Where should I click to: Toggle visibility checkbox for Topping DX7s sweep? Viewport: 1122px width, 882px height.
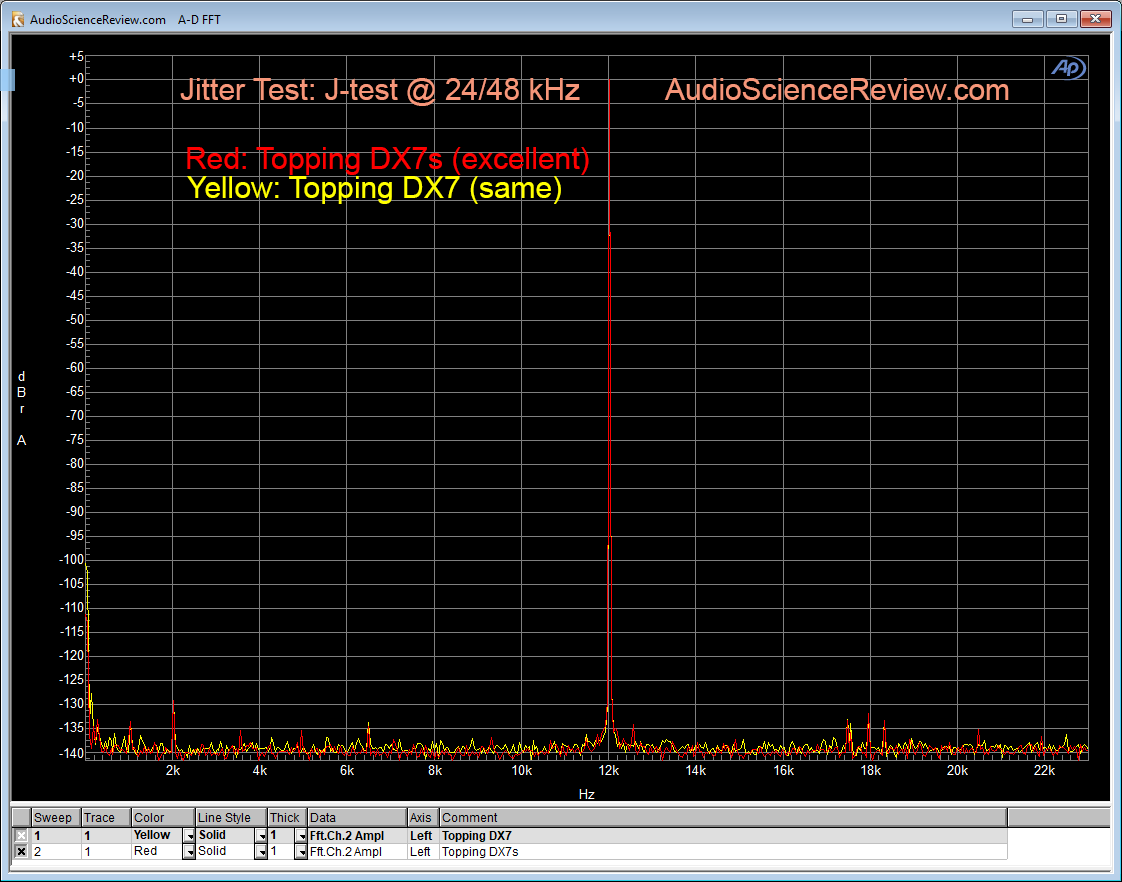pyautogui.click(x=21, y=851)
